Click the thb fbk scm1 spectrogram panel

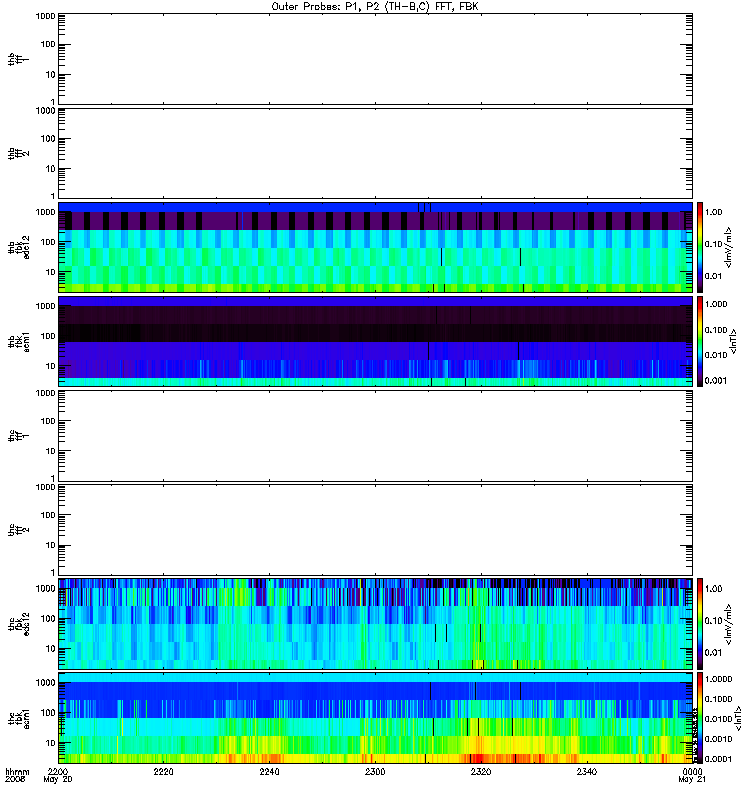375,341
